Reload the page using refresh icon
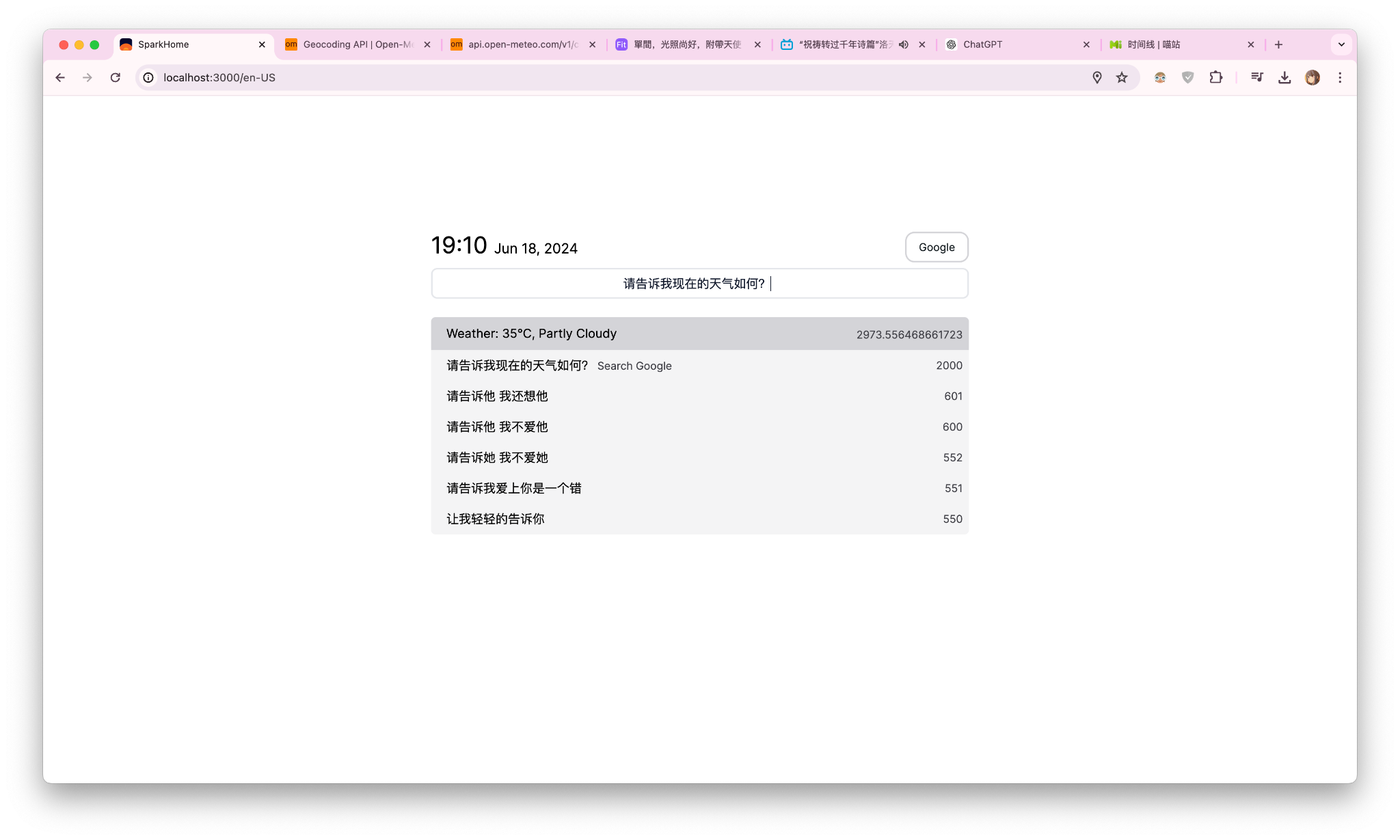The height and width of the screenshot is (840, 1400). tap(115, 77)
